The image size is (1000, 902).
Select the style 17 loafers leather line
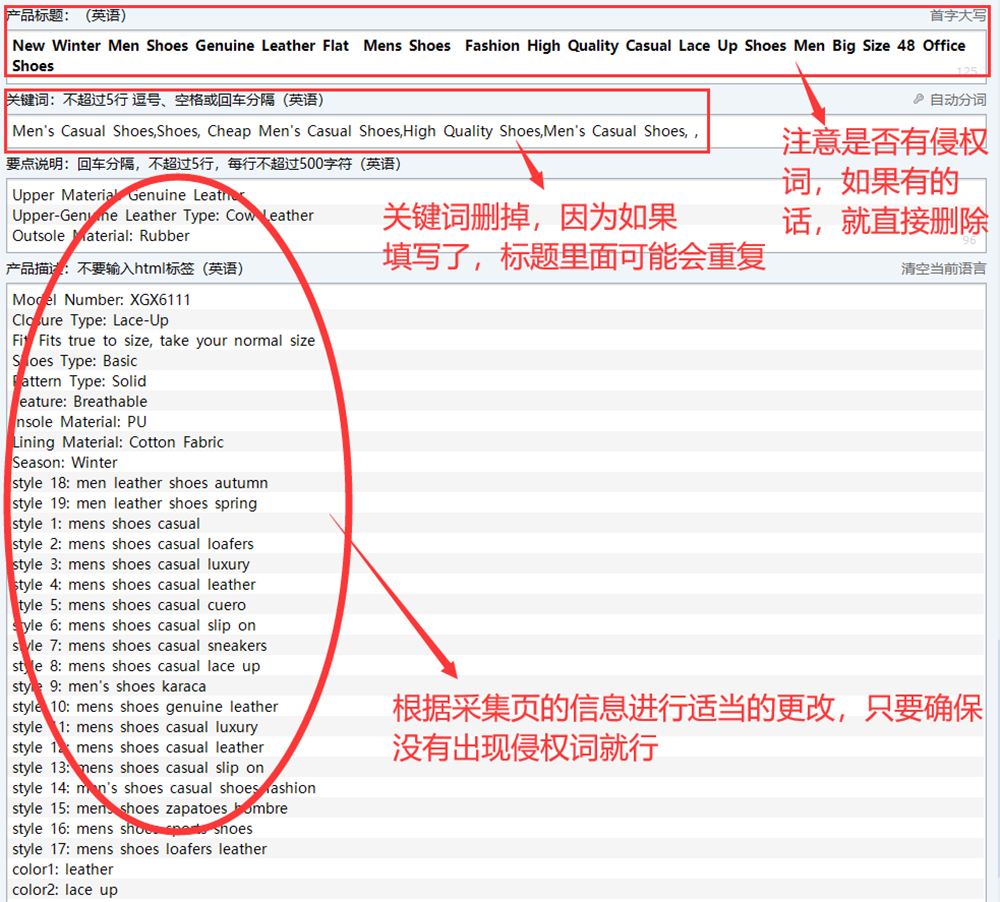click(140, 850)
